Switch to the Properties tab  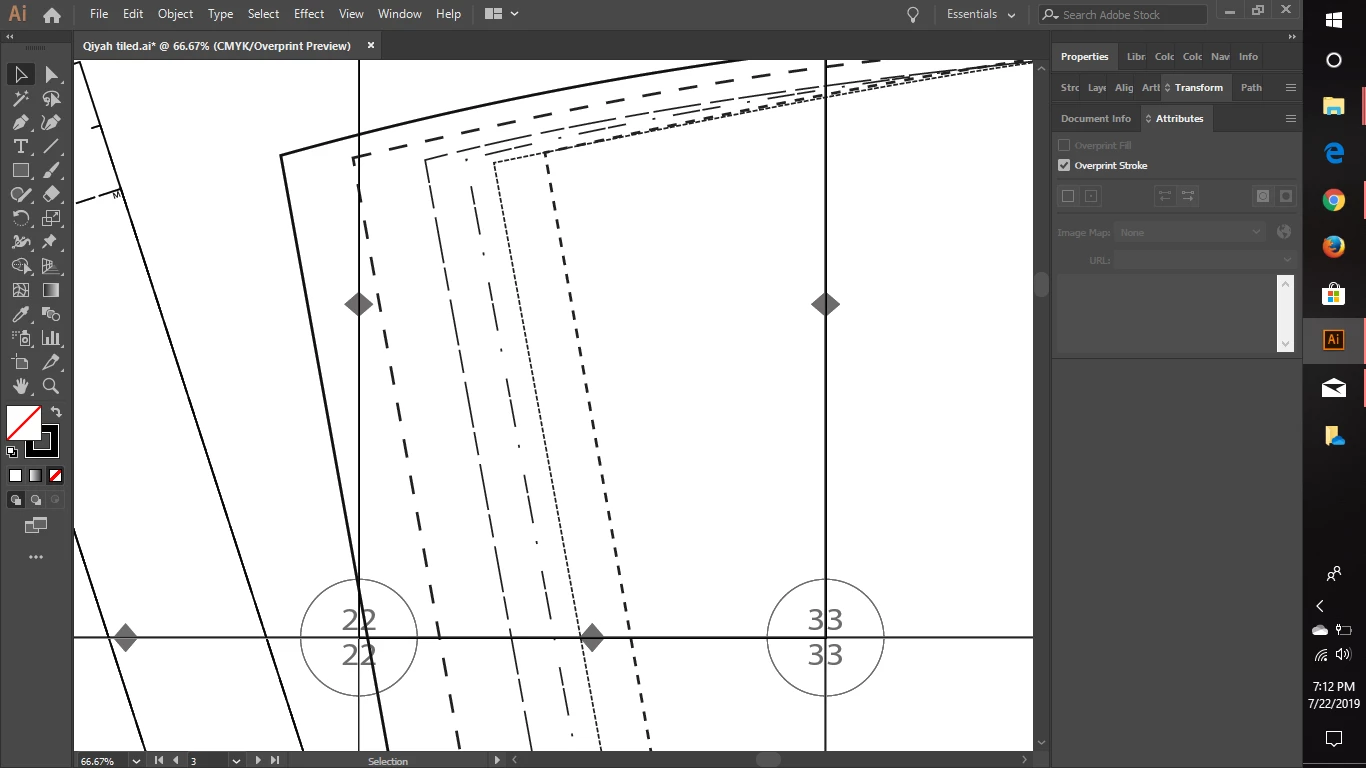pos(1084,56)
